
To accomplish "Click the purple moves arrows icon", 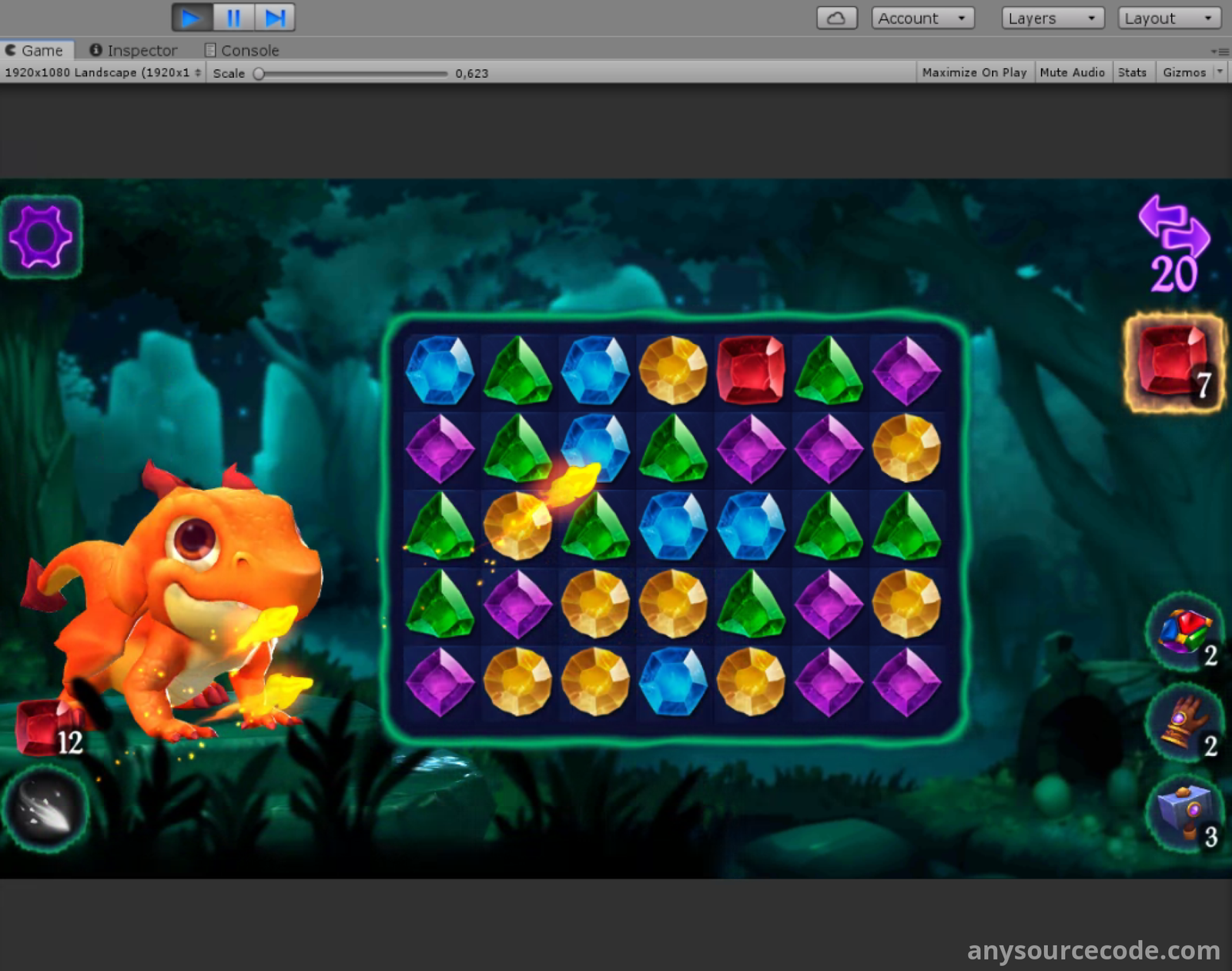I will tap(1173, 226).
